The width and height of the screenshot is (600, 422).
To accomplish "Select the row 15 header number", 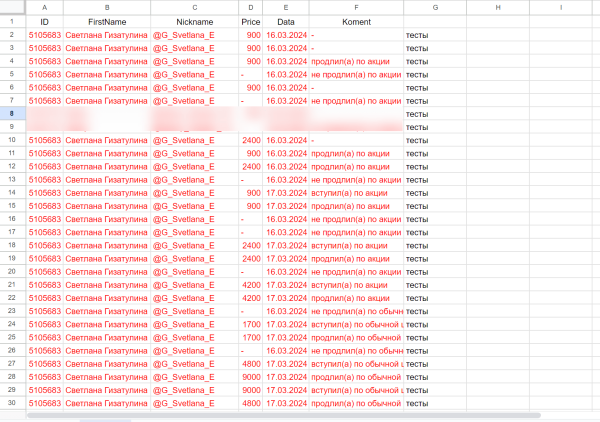I will (12, 205).
